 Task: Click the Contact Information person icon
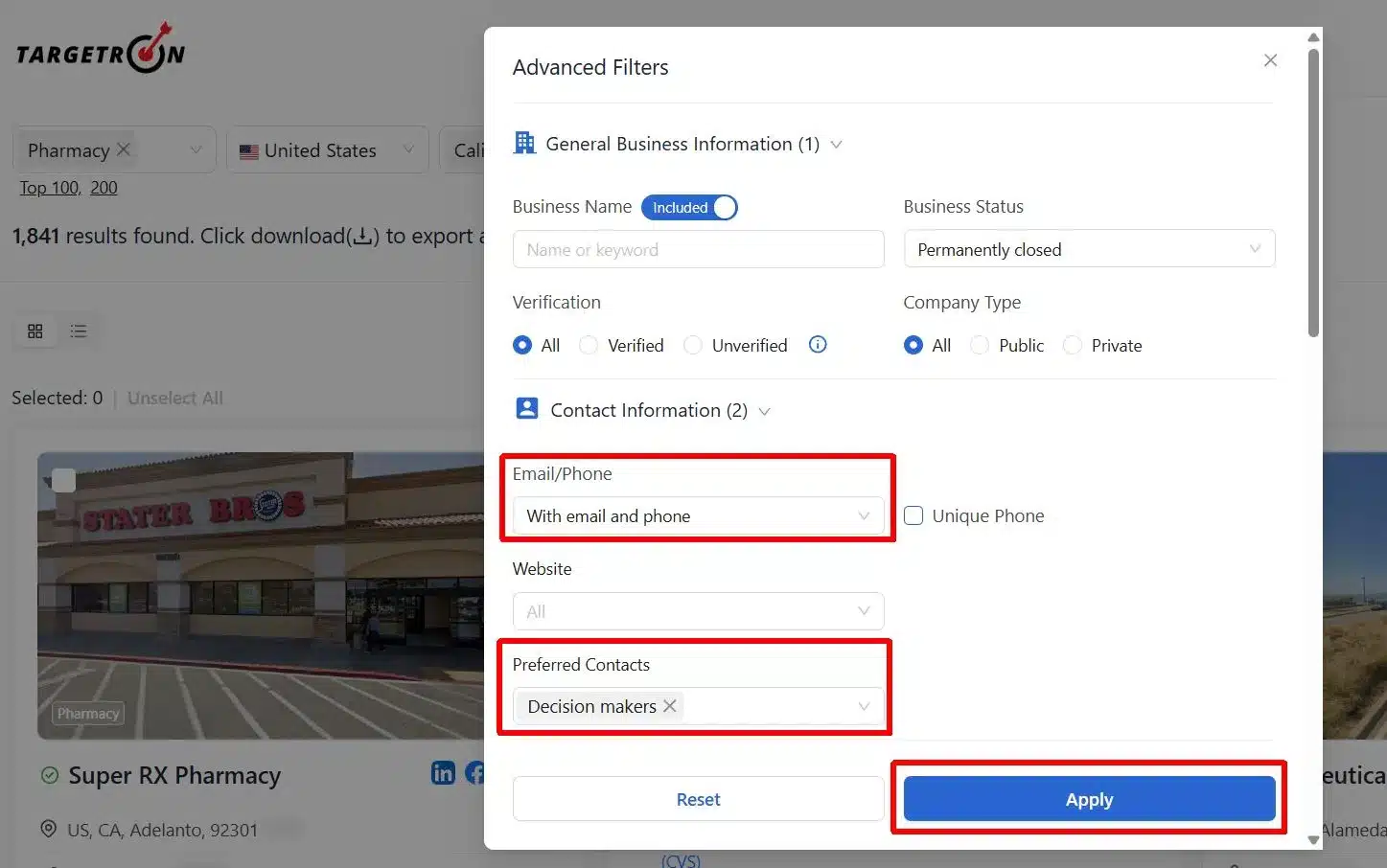click(x=527, y=409)
